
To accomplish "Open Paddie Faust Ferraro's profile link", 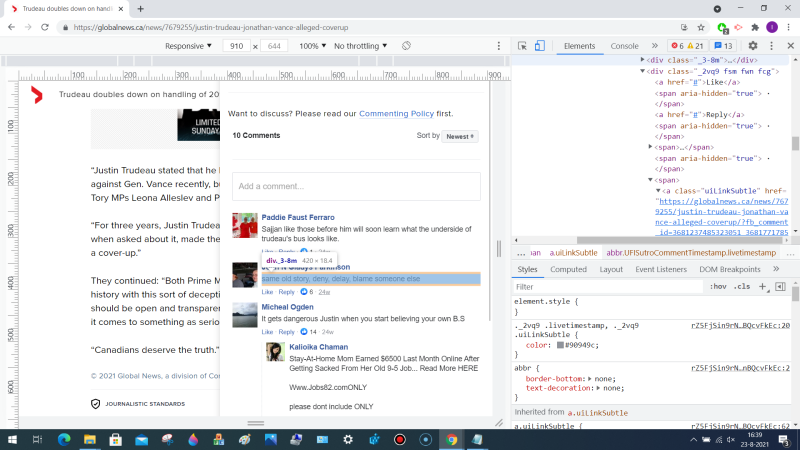I will tap(299, 217).
